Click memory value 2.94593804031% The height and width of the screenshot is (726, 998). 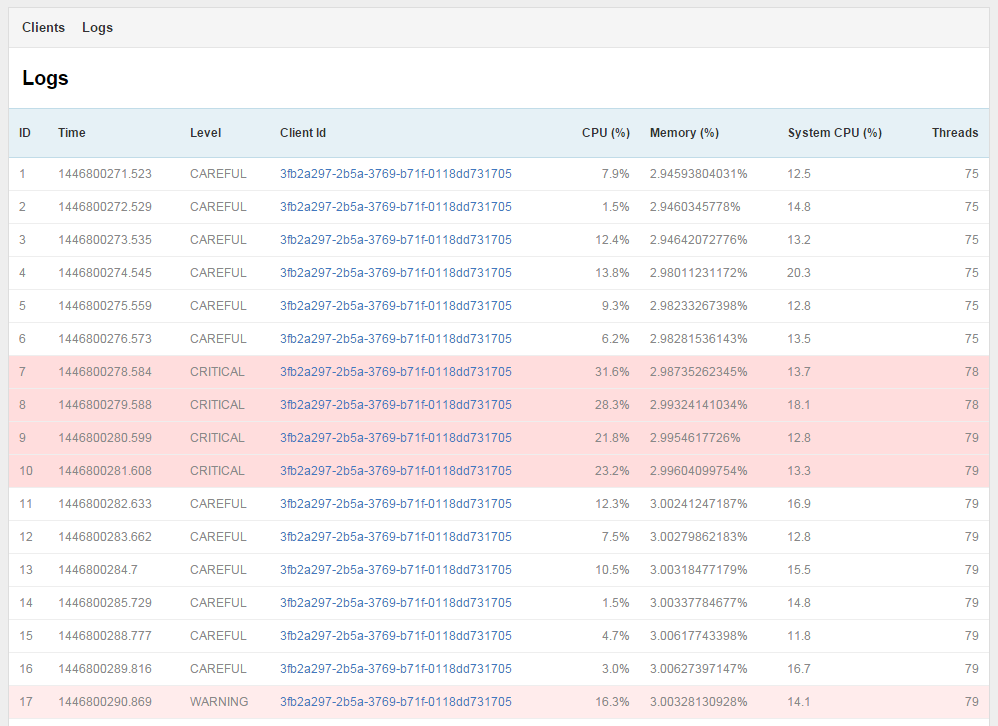point(699,174)
